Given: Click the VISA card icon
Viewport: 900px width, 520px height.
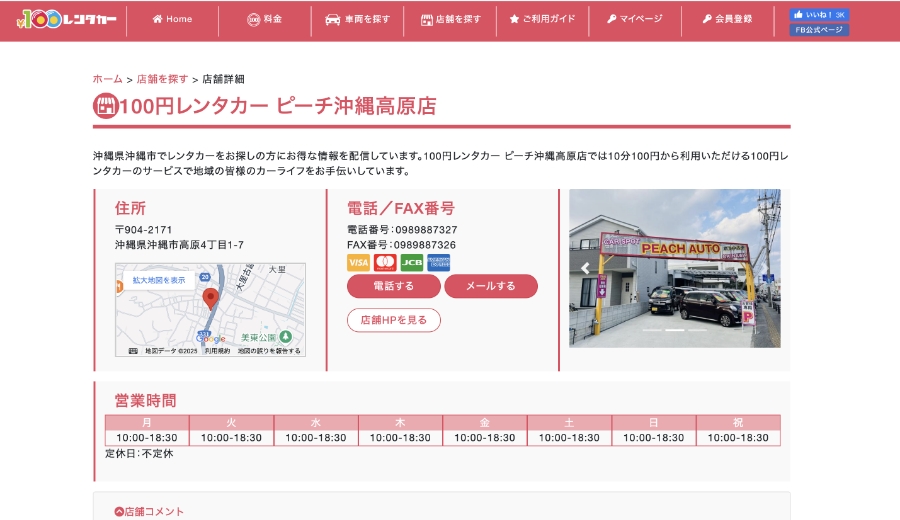Looking at the screenshot, I should click(358, 263).
